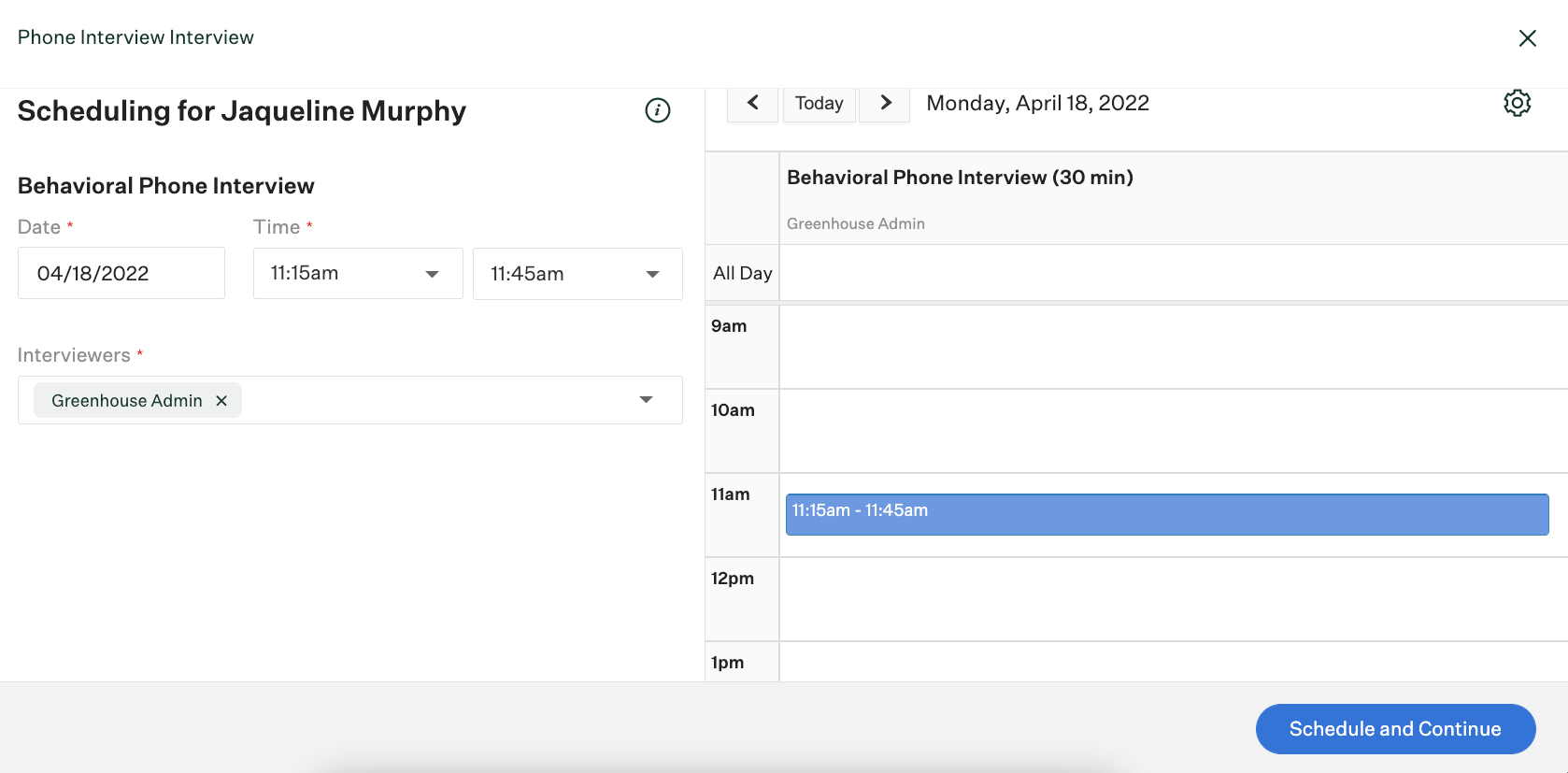The image size is (1568, 773).
Task: Click the 10am calendar time slot
Action: (1173, 431)
